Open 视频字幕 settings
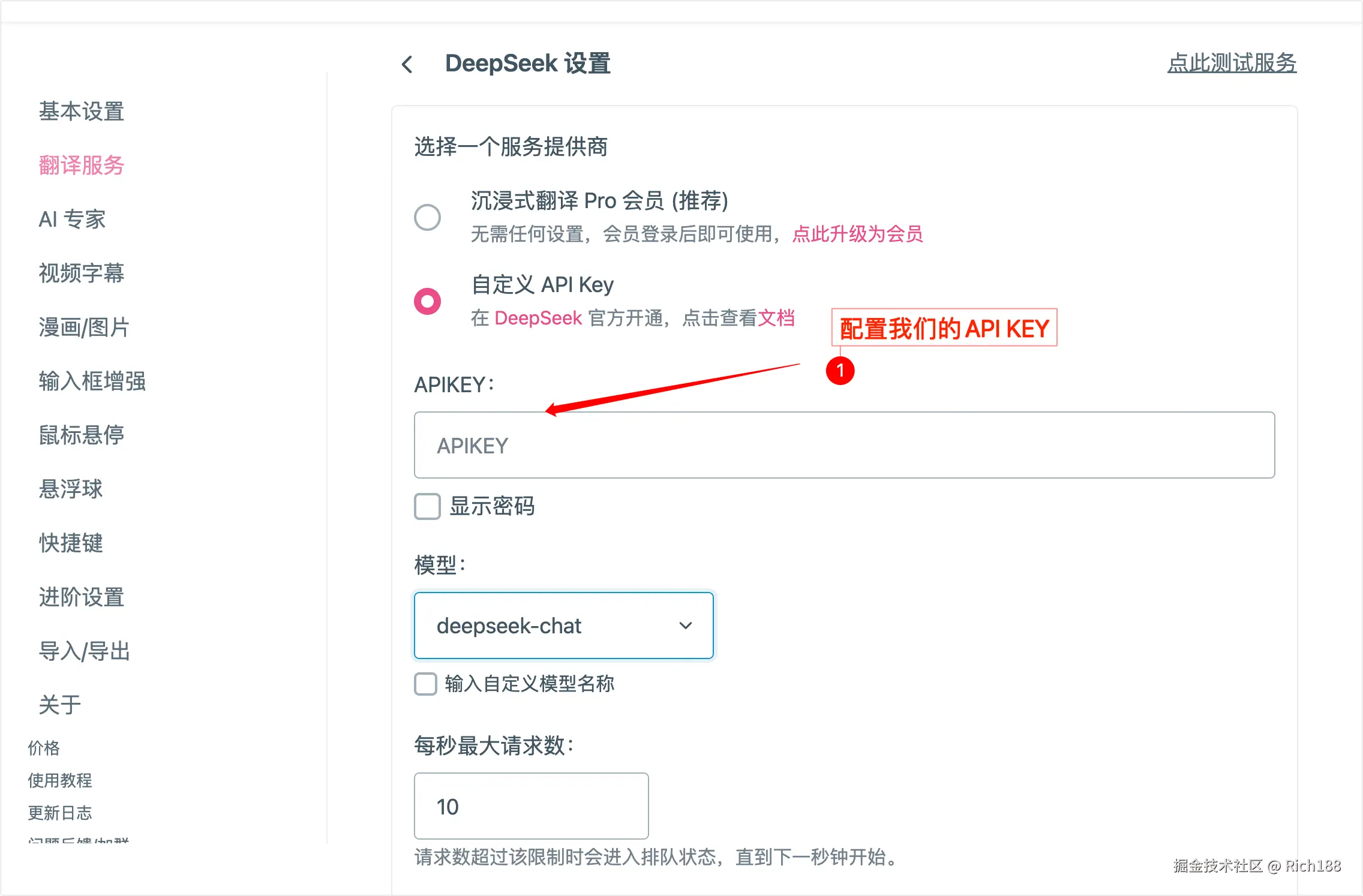The width and height of the screenshot is (1363, 896). pyautogui.click(x=81, y=273)
